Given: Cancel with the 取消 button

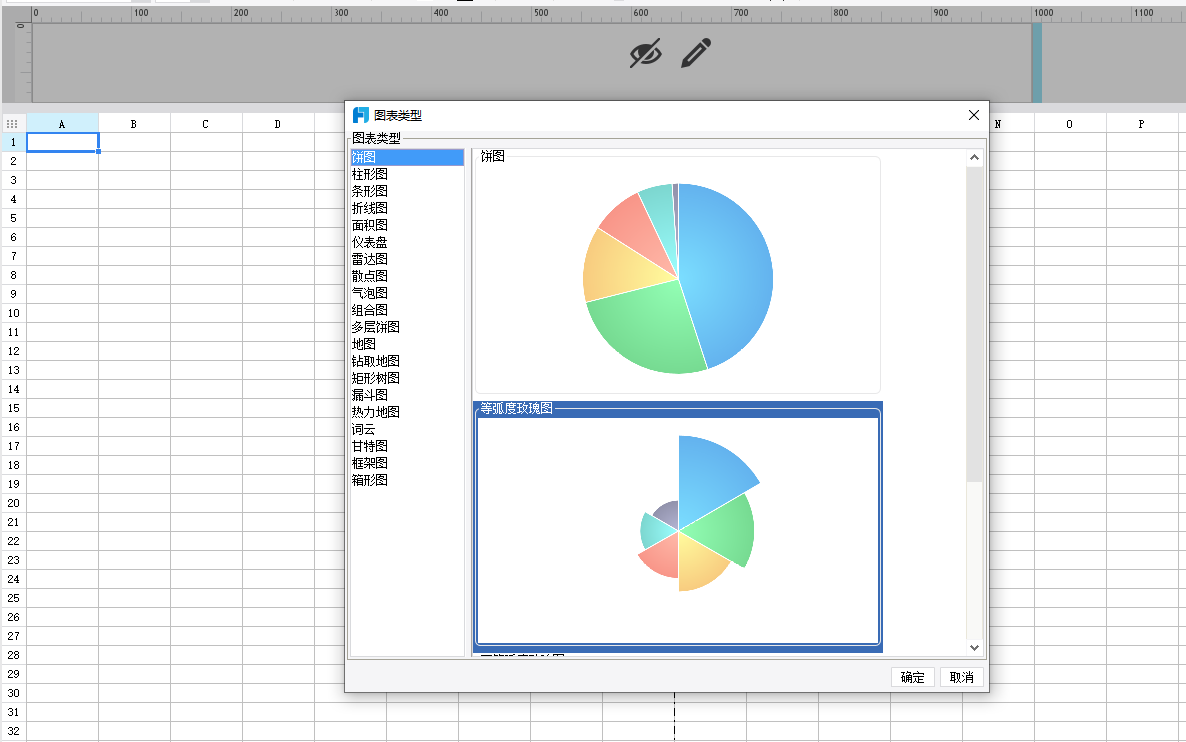Looking at the screenshot, I should 961,677.
